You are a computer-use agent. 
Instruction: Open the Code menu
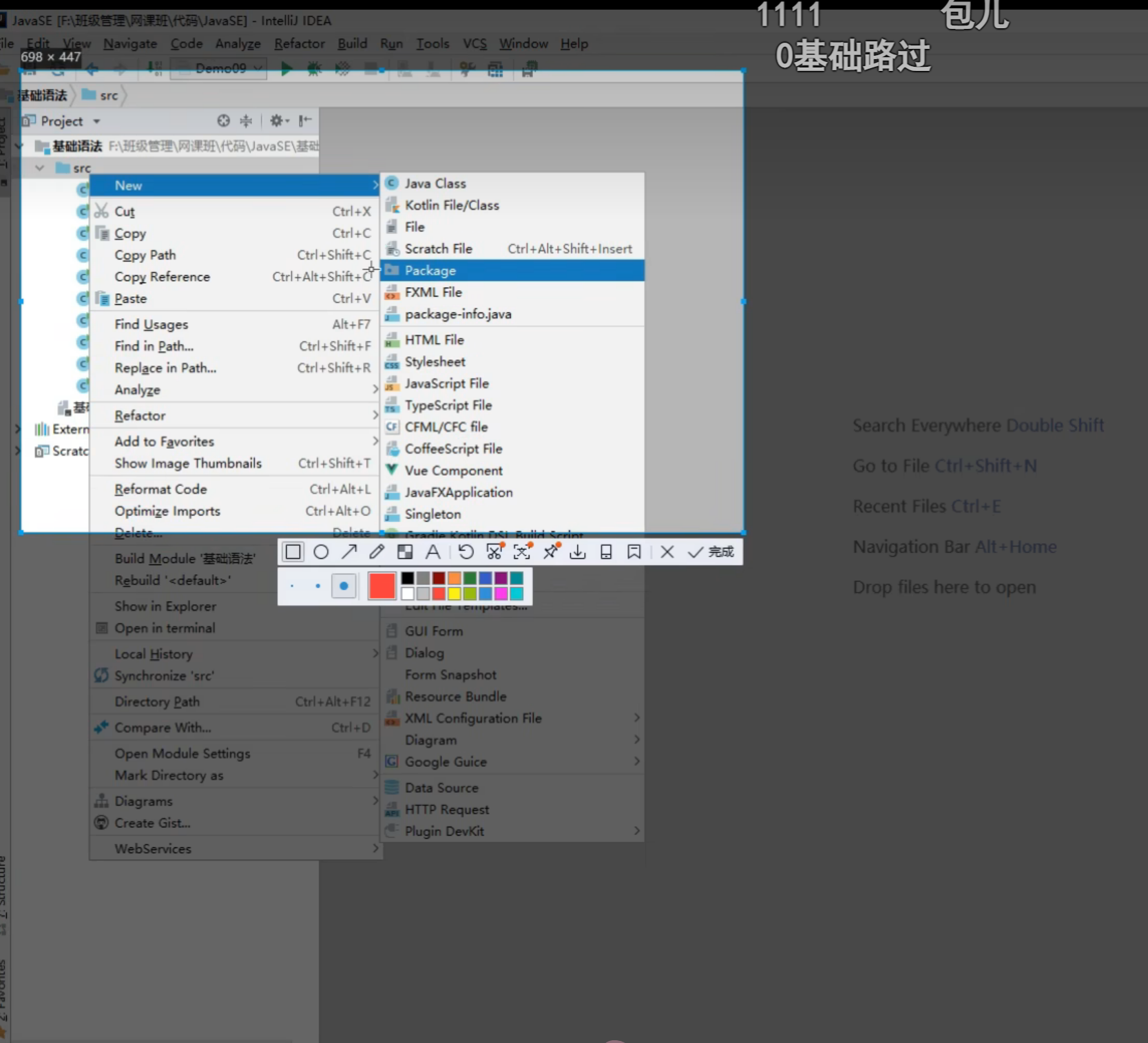187,43
